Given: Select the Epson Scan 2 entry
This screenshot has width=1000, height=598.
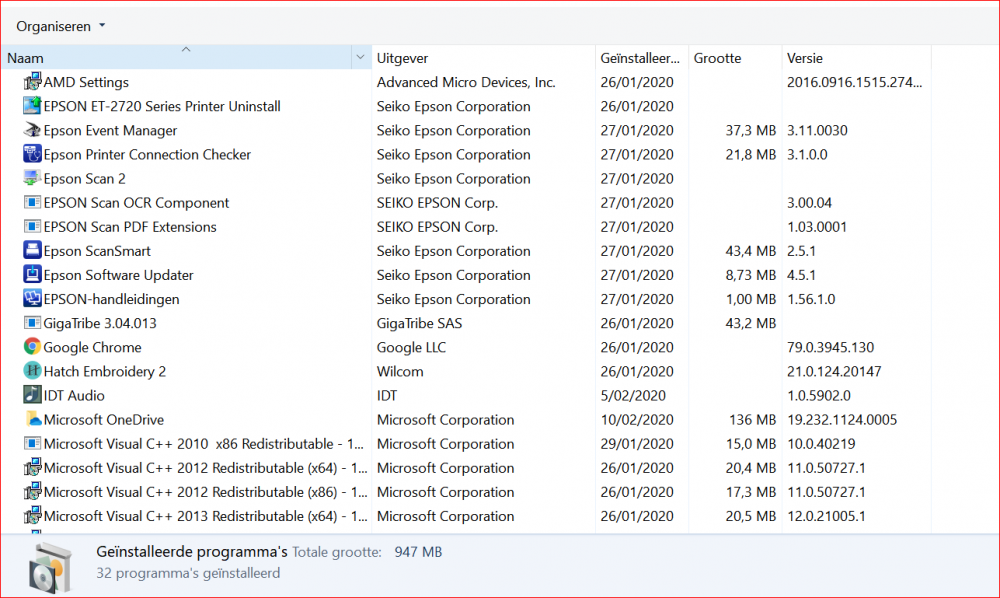Looking at the screenshot, I should pyautogui.click(x=85, y=179).
